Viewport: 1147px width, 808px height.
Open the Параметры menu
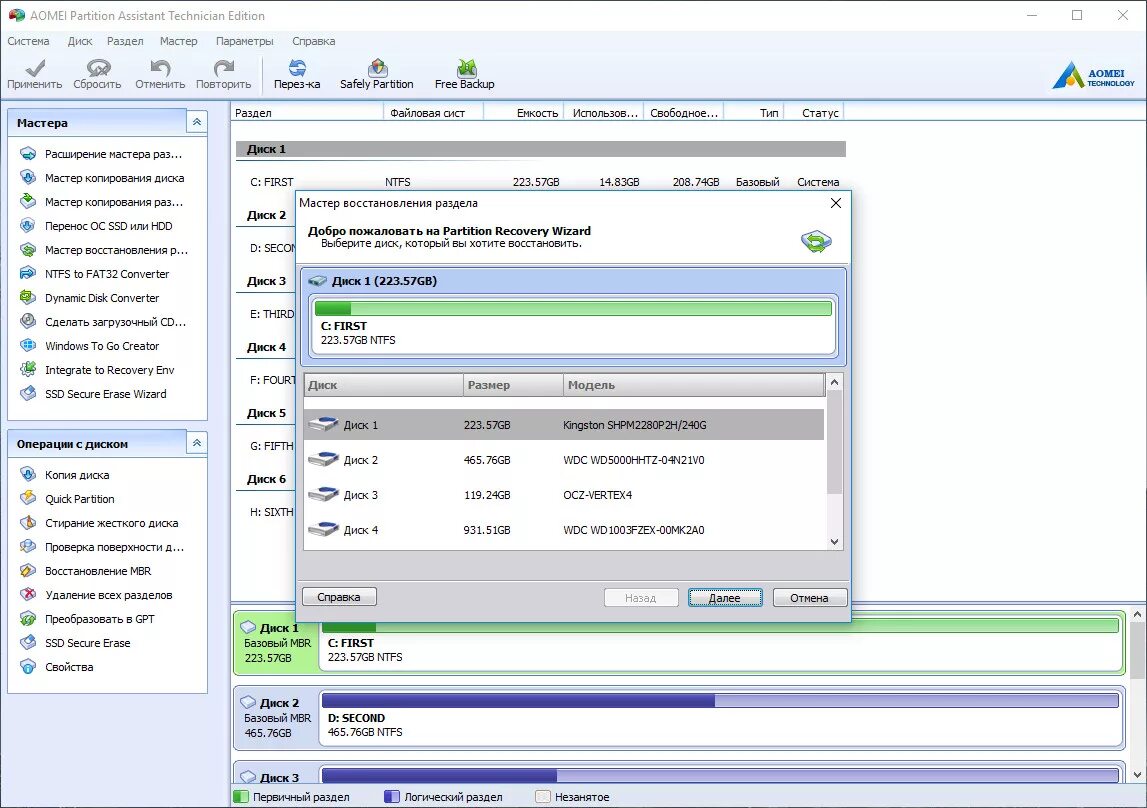pos(244,41)
